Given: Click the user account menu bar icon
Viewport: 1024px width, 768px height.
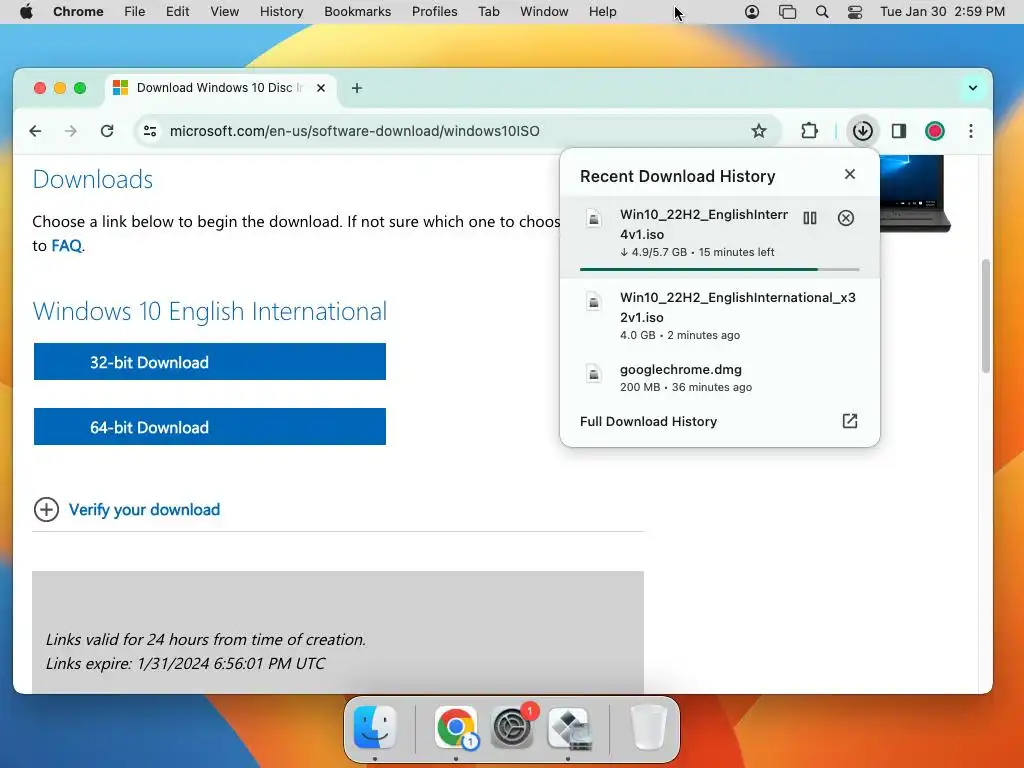Looking at the screenshot, I should [752, 12].
